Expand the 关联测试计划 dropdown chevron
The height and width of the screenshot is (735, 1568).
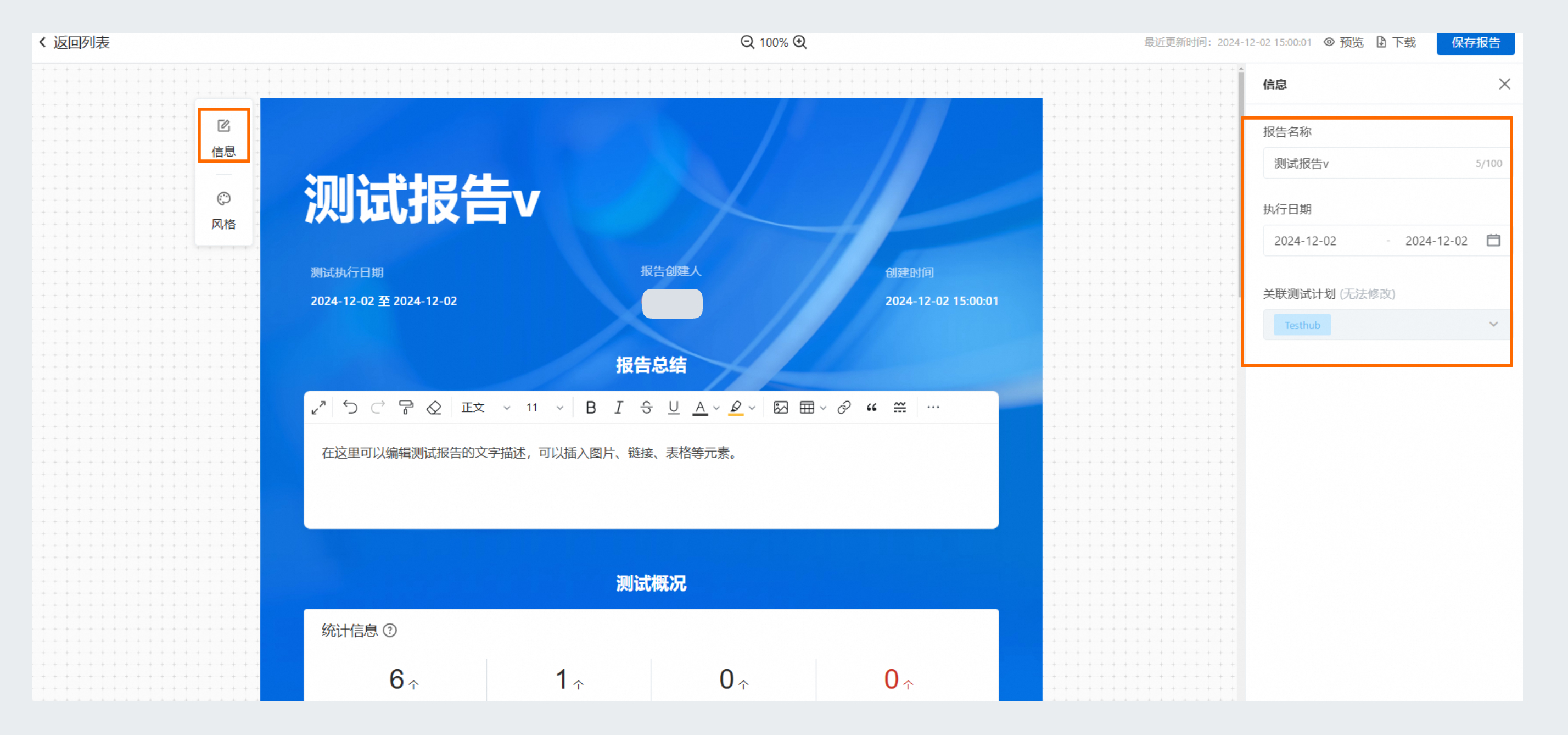coord(1493,325)
